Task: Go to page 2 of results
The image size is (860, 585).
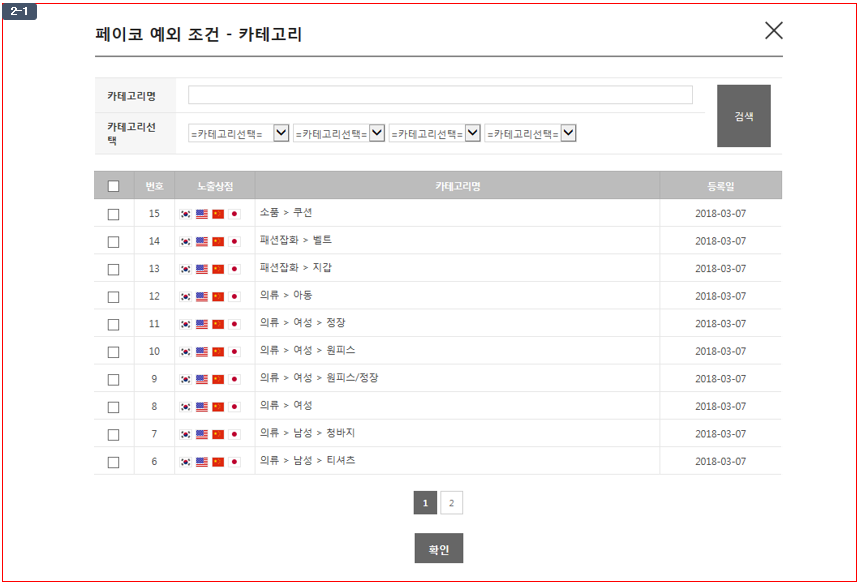Action: click(451, 503)
